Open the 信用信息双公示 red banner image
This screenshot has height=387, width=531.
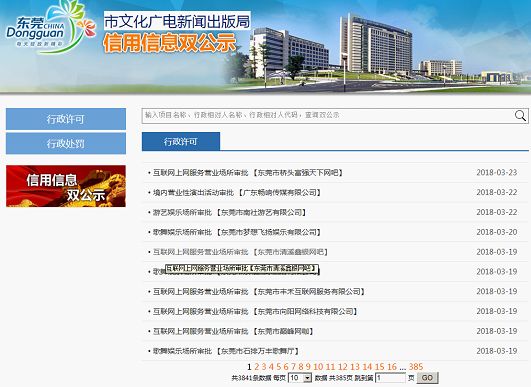[x=66, y=186]
